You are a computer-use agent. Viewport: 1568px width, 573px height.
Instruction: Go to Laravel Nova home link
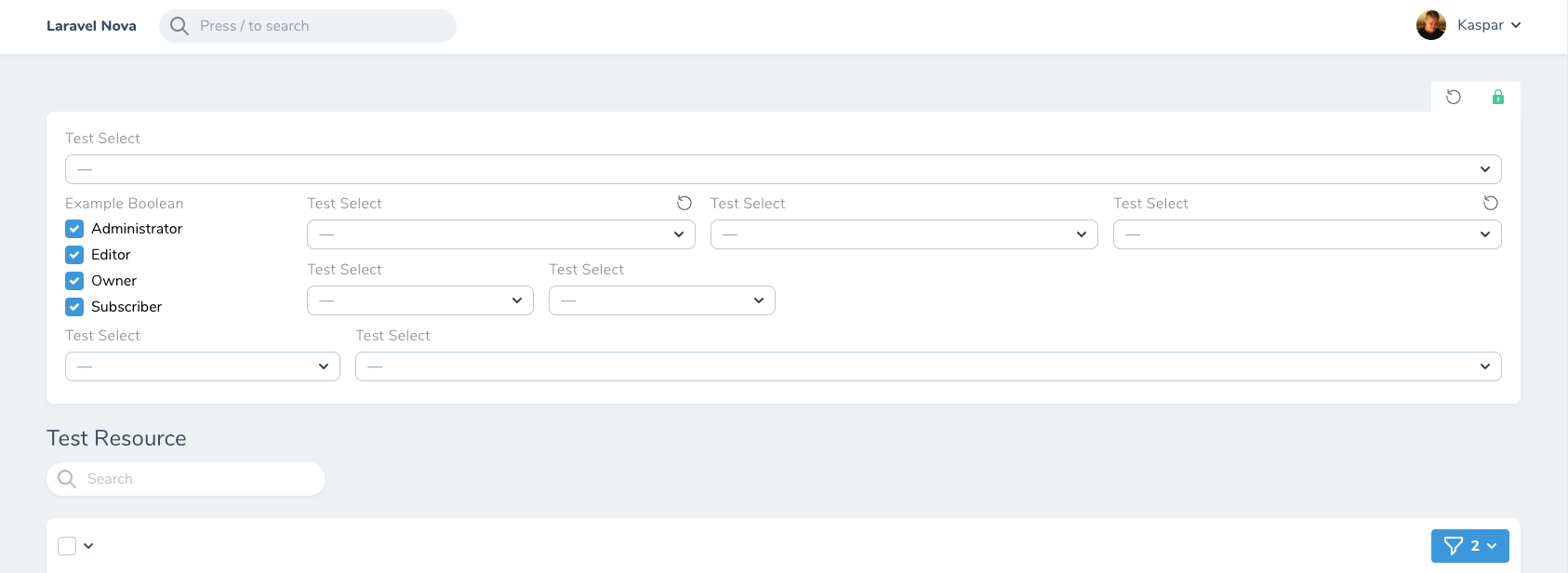coord(91,26)
